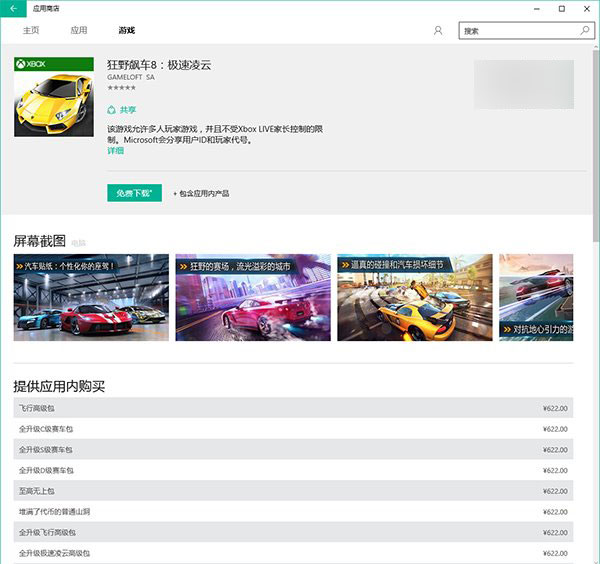Select the 全升级S级赛车包 purchase row
This screenshot has width=600, height=564.
(293, 450)
